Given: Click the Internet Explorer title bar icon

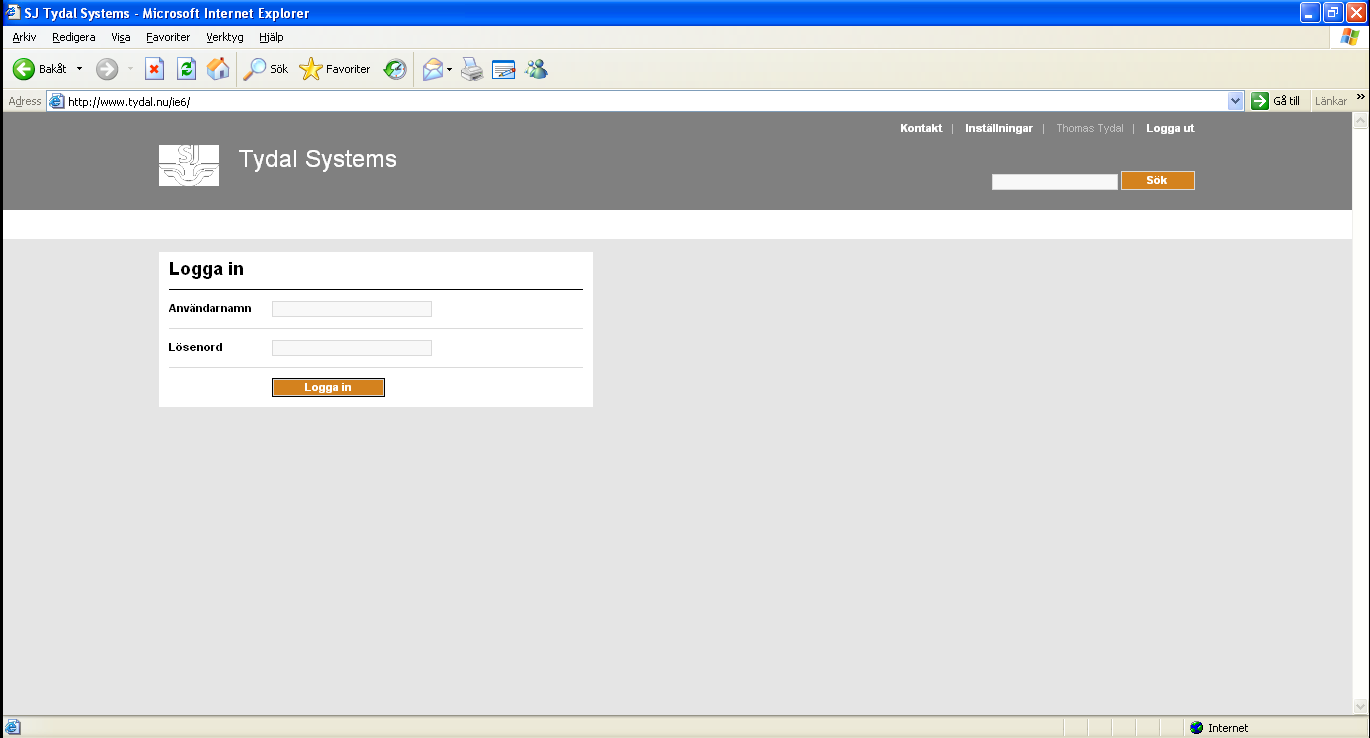Looking at the screenshot, I should [x=13, y=13].
